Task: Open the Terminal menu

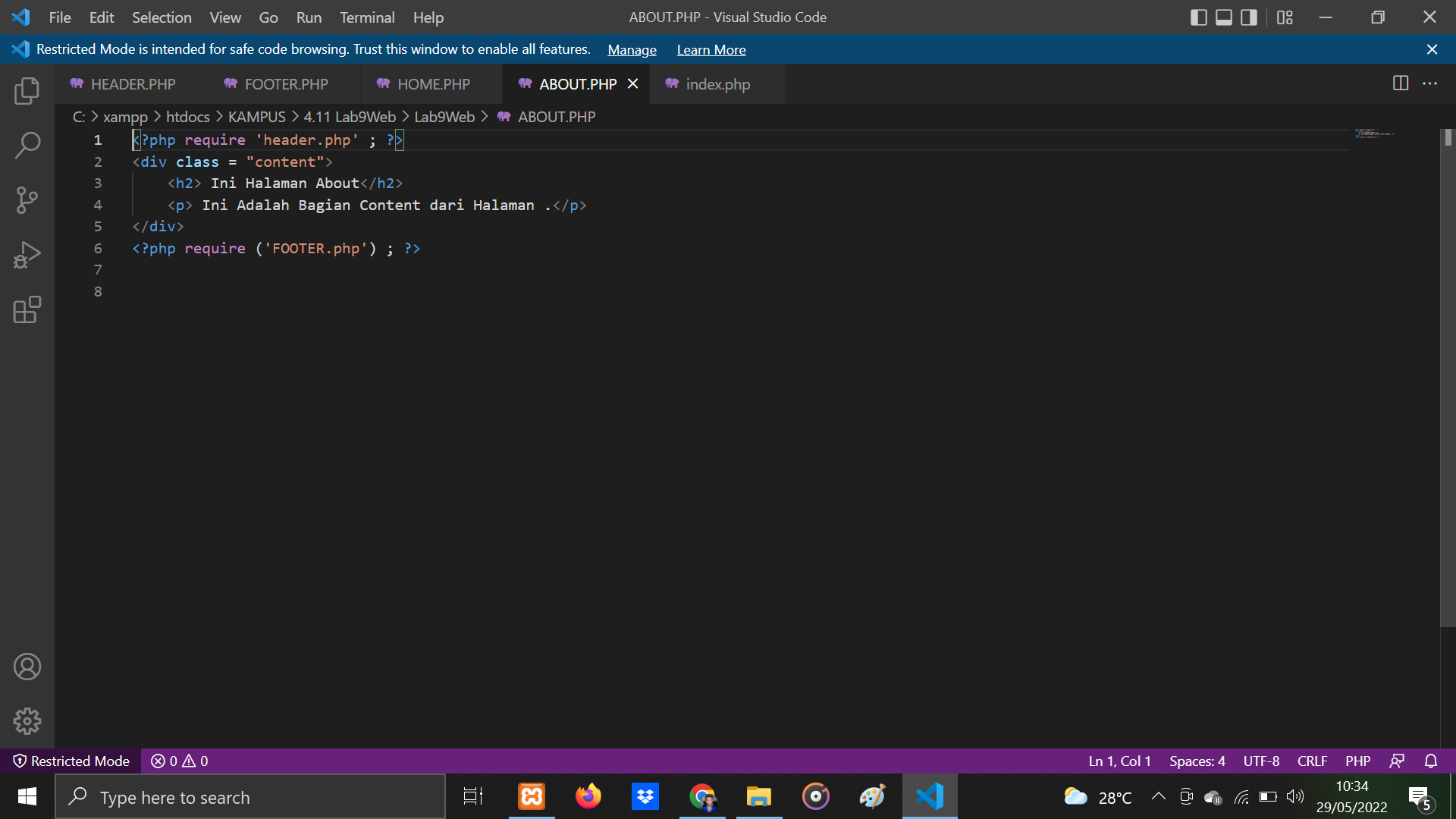Action: [367, 17]
